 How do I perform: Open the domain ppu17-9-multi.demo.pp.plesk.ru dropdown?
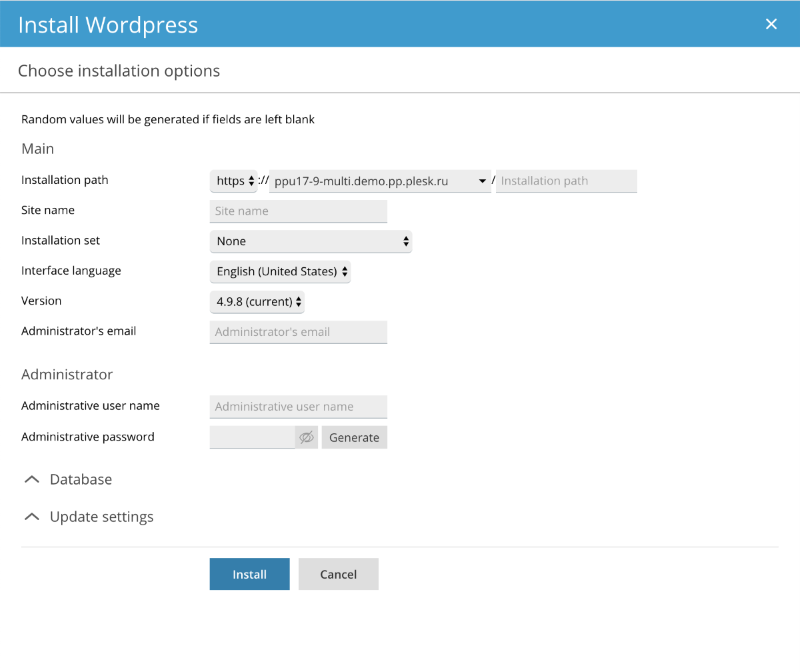380,181
